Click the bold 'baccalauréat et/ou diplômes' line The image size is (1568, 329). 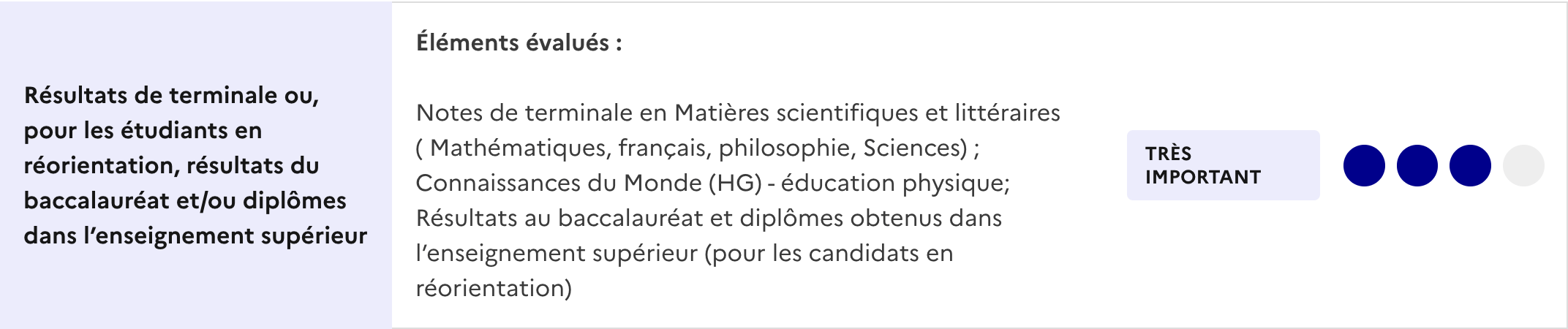click(x=185, y=200)
